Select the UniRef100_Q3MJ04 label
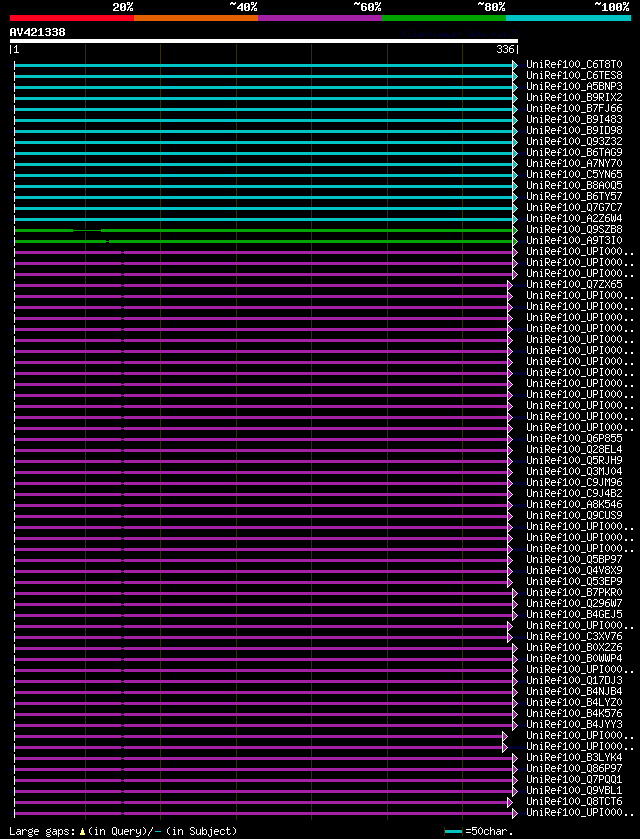This screenshot has width=640, height=839. click(x=574, y=471)
